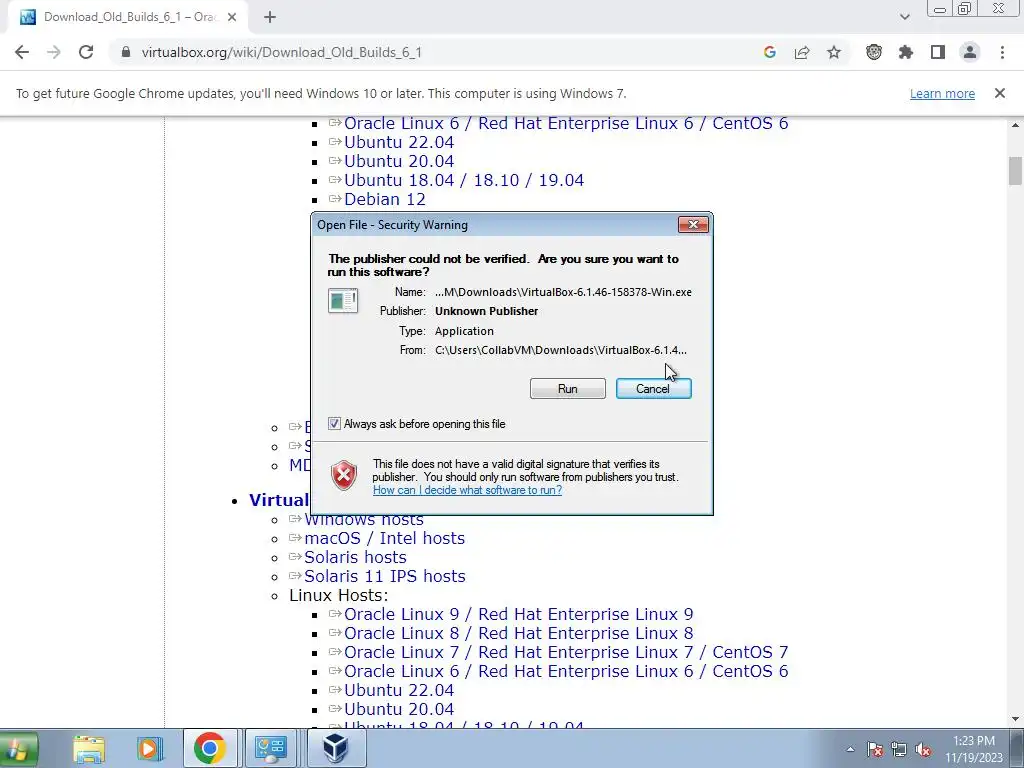Open Action Center flag icon
The width and height of the screenshot is (1024, 768).
tap(875, 749)
